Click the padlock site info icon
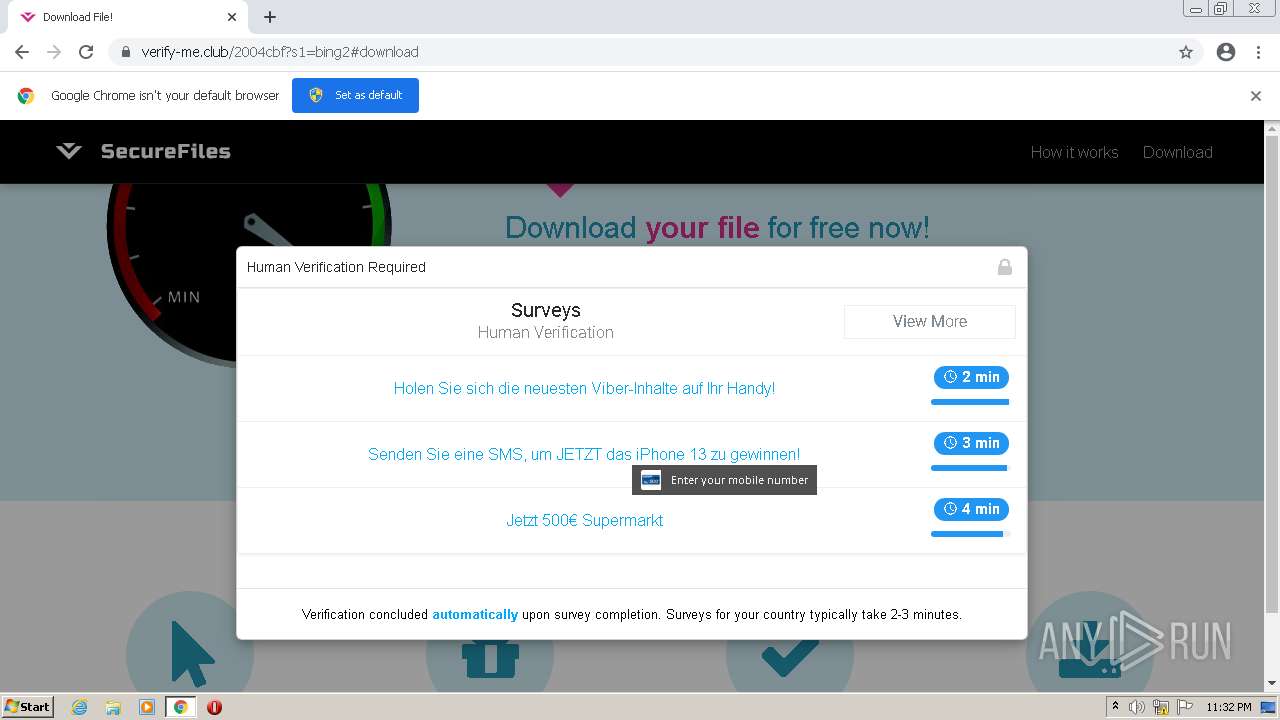Image resolution: width=1280 pixels, height=720 pixels. coord(126,52)
